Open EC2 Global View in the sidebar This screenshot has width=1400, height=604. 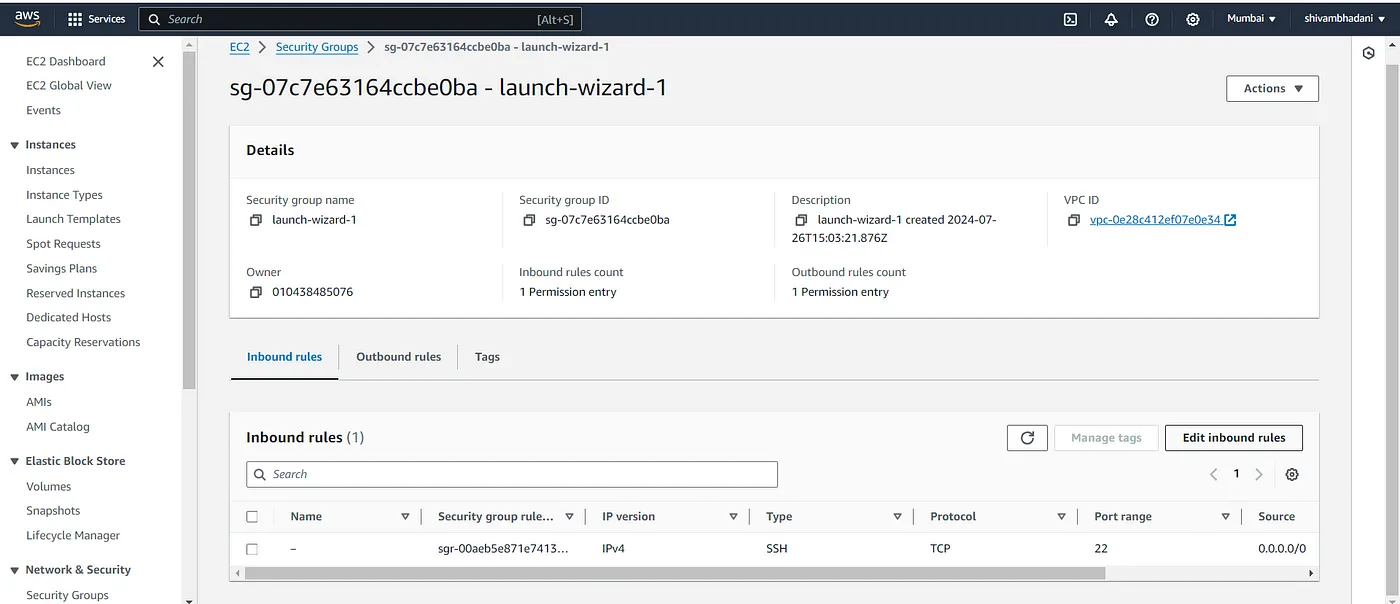pos(69,86)
